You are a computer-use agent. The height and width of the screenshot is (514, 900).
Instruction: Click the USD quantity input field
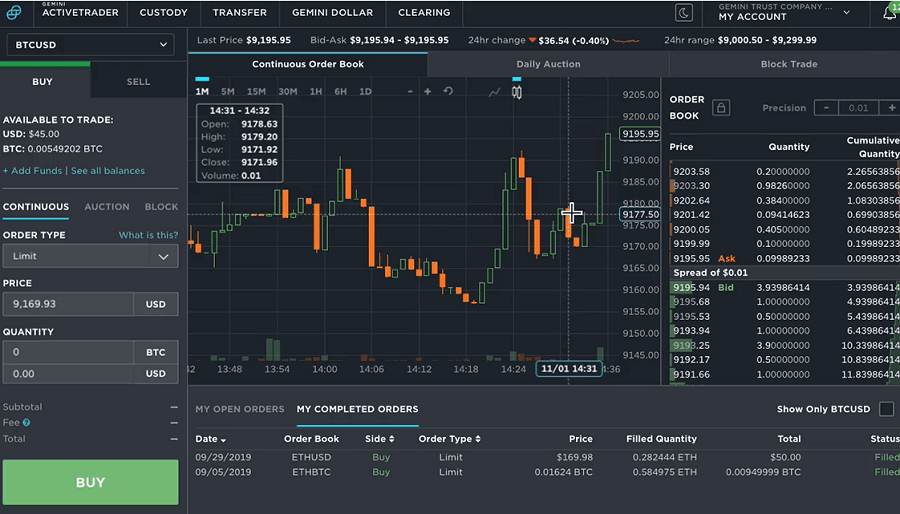68,373
